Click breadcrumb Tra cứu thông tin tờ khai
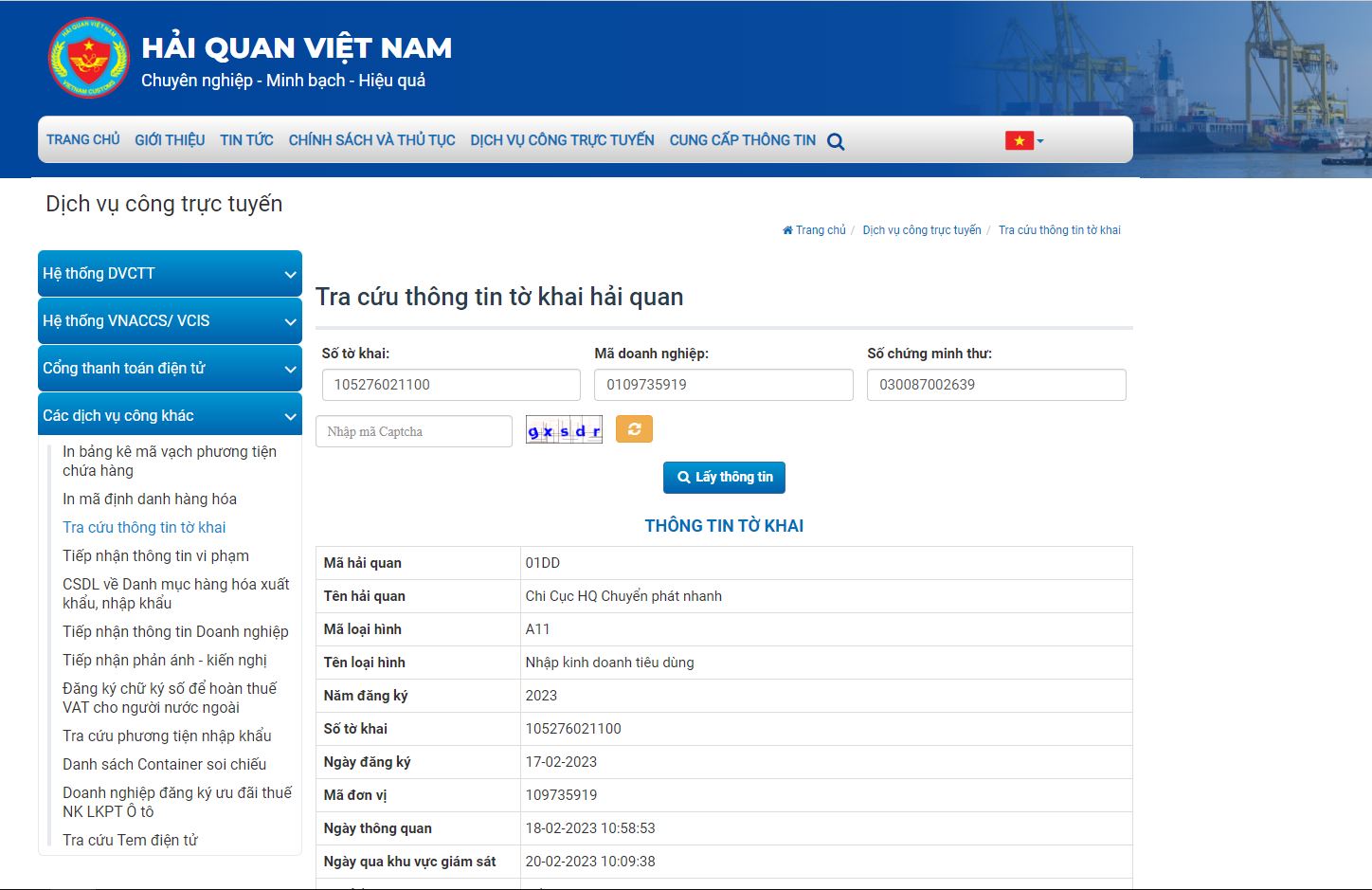Image resolution: width=1372 pixels, height=890 pixels. (1059, 230)
